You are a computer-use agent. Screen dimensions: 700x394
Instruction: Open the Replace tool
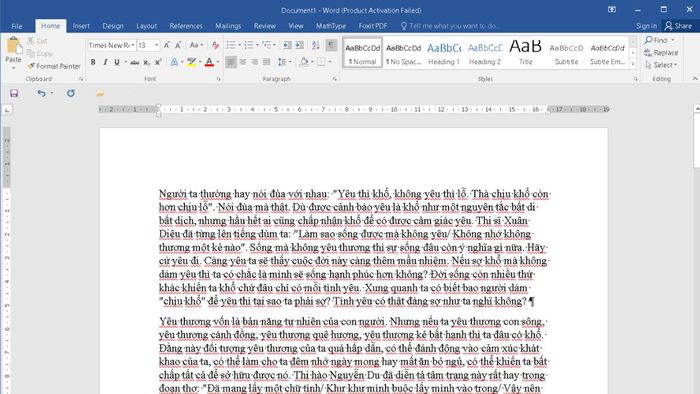(x=661, y=53)
